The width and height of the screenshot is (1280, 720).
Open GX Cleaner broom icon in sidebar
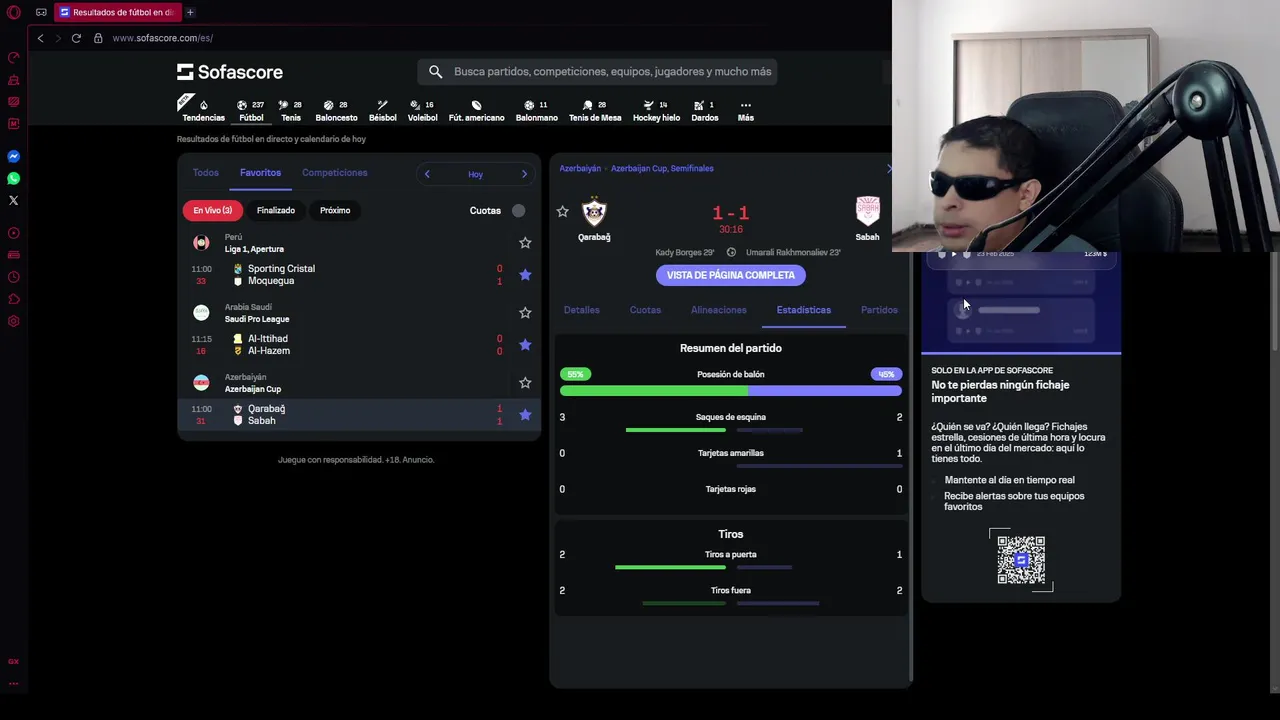point(13,79)
